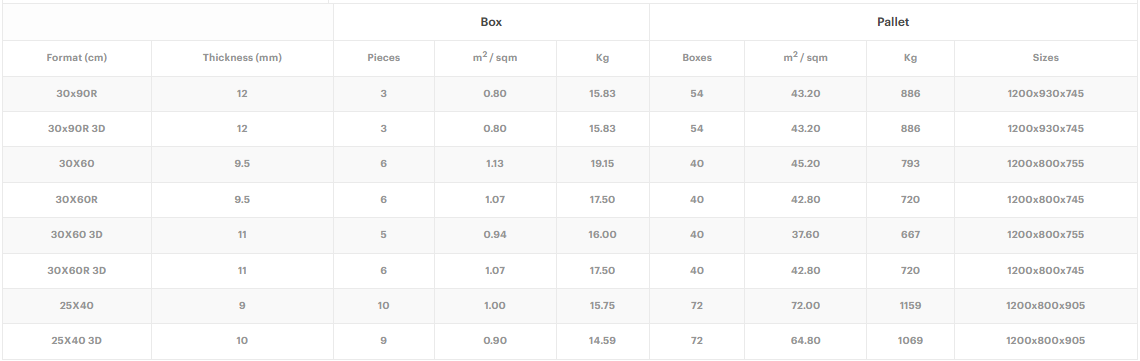Select the 30x90R format cell
The width and height of the screenshot is (1140, 361).
pos(77,94)
